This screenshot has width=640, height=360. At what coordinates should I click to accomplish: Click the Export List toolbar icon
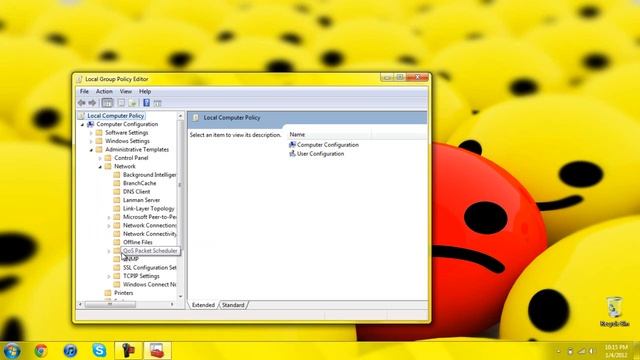coord(133,103)
